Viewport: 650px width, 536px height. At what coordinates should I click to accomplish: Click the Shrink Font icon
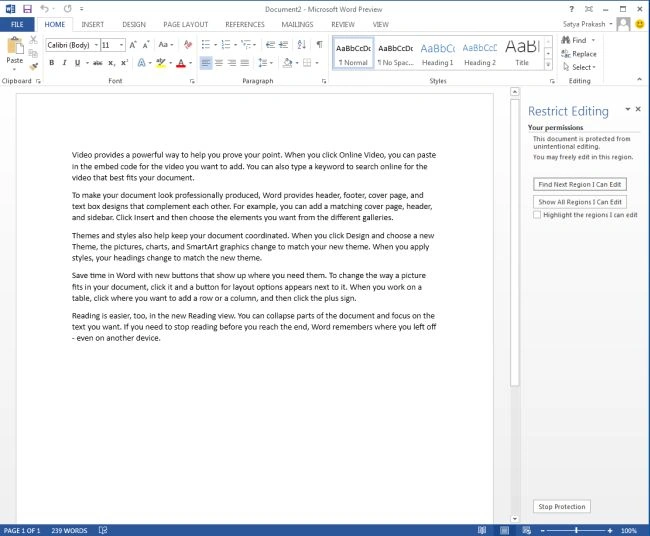[x=146, y=45]
